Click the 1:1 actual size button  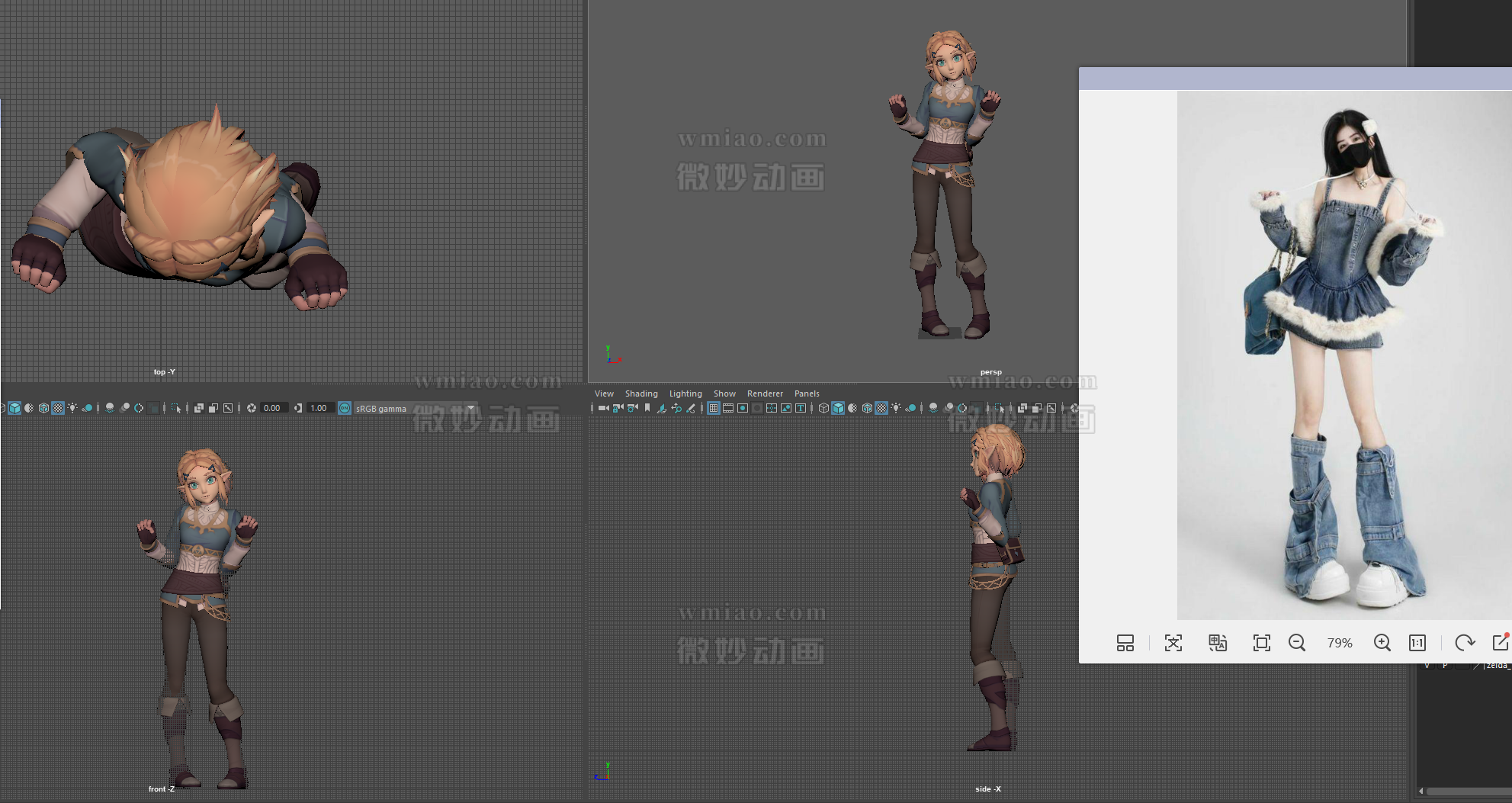[x=1417, y=643]
